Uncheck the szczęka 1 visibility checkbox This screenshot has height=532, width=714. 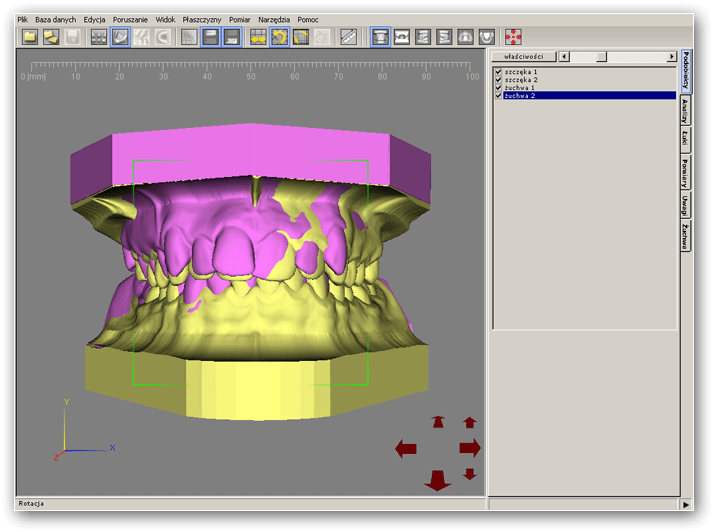[x=499, y=72]
